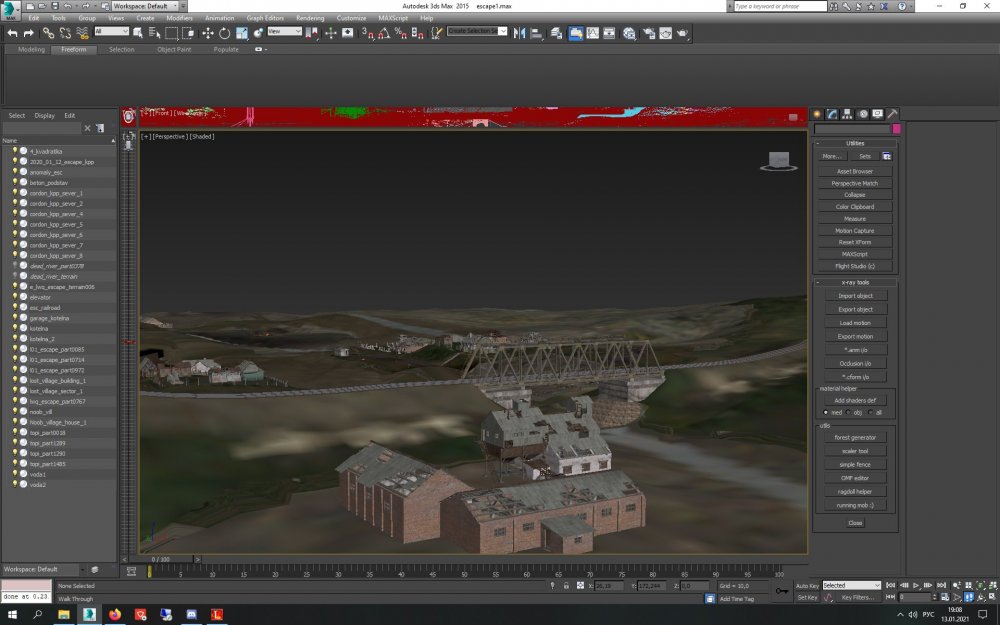Select esc_railroad in the scene list
The height and width of the screenshot is (625, 1000).
click(x=45, y=308)
